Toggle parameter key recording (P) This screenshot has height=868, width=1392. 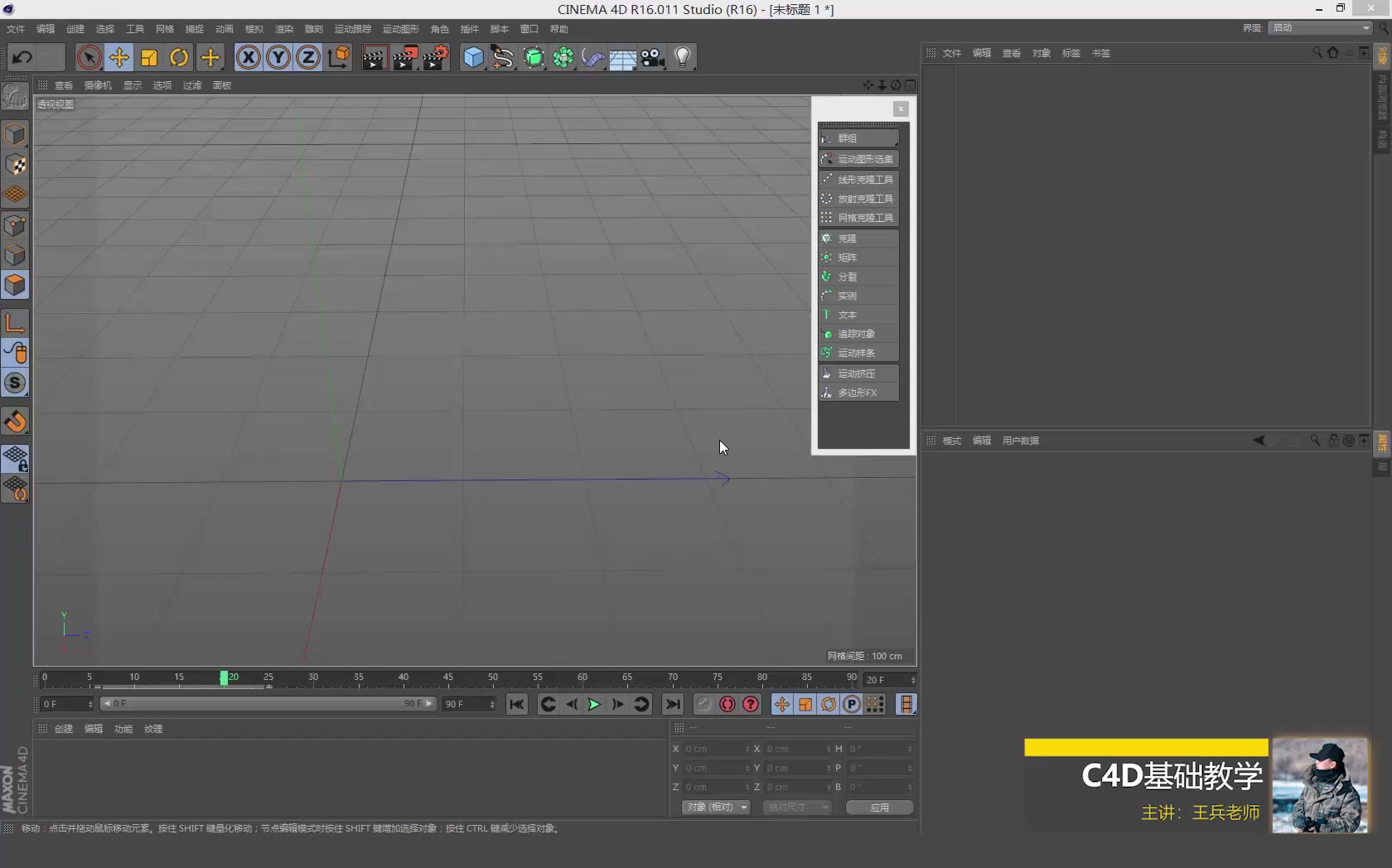852,704
